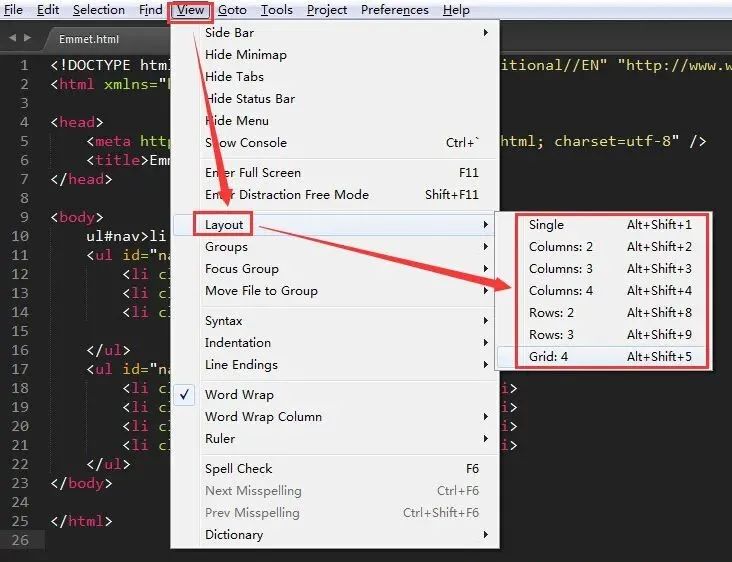Select Prev Misspelling
The width and height of the screenshot is (732, 562).
[335, 513]
